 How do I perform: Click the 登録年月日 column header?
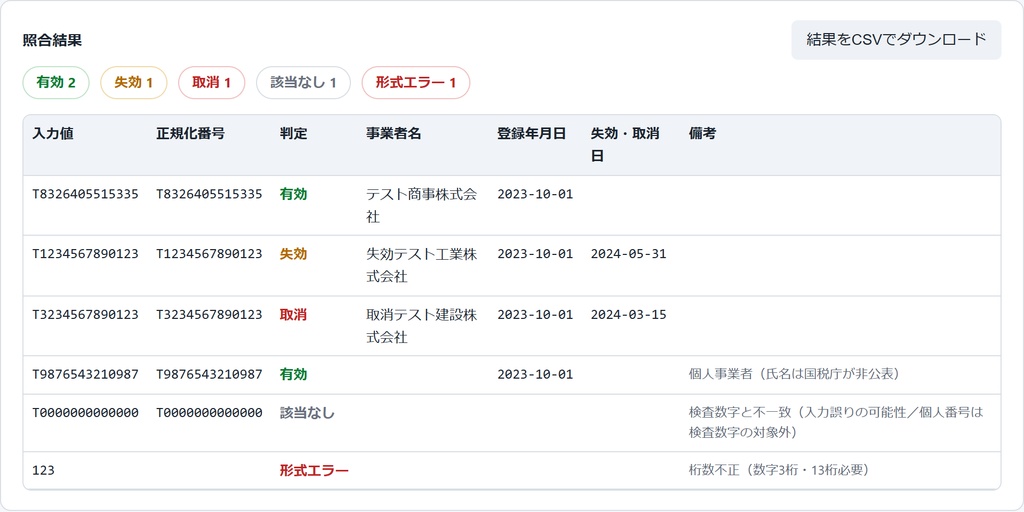[x=532, y=134]
